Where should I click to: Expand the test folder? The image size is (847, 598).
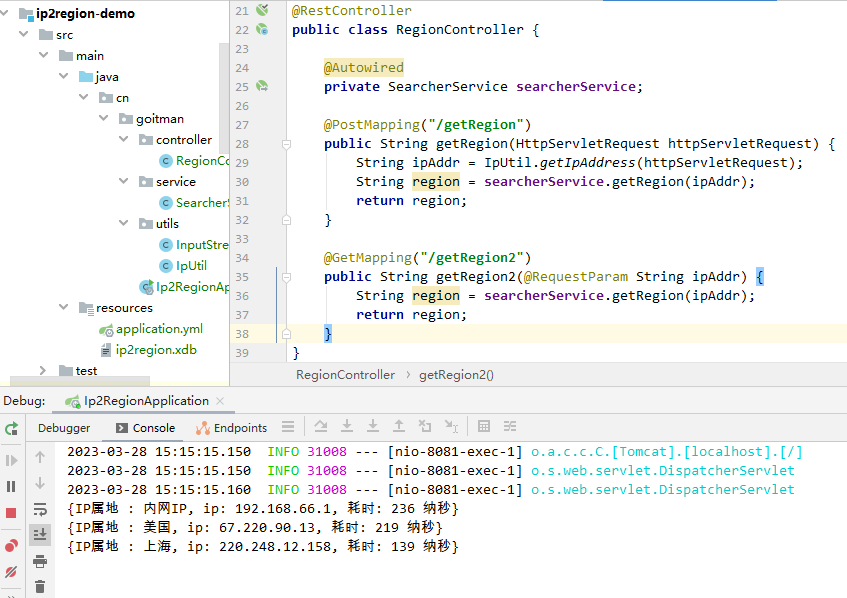pyautogui.click(x=43, y=371)
